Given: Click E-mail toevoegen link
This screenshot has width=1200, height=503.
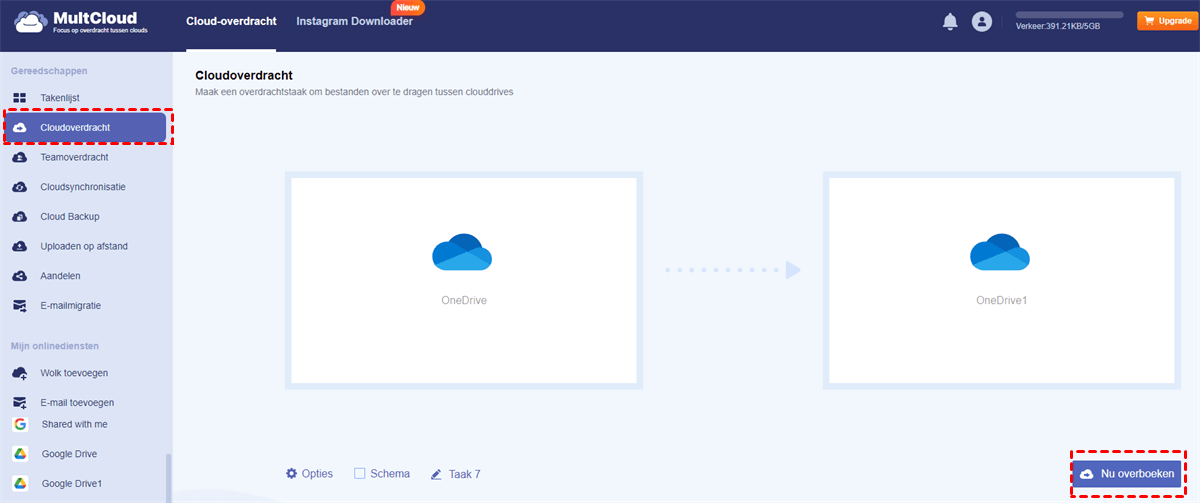Looking at the screenshot, I should click(x=77, y=402).
